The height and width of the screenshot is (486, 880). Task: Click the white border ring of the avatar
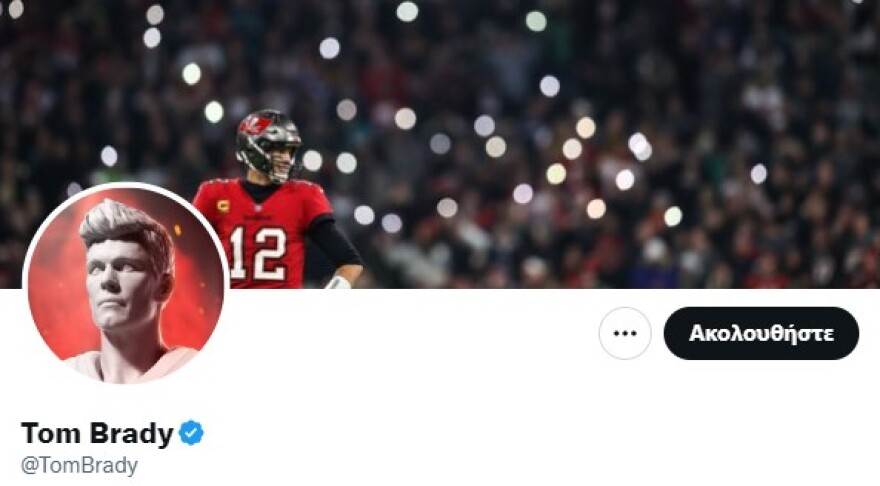(x=126, y=185)
